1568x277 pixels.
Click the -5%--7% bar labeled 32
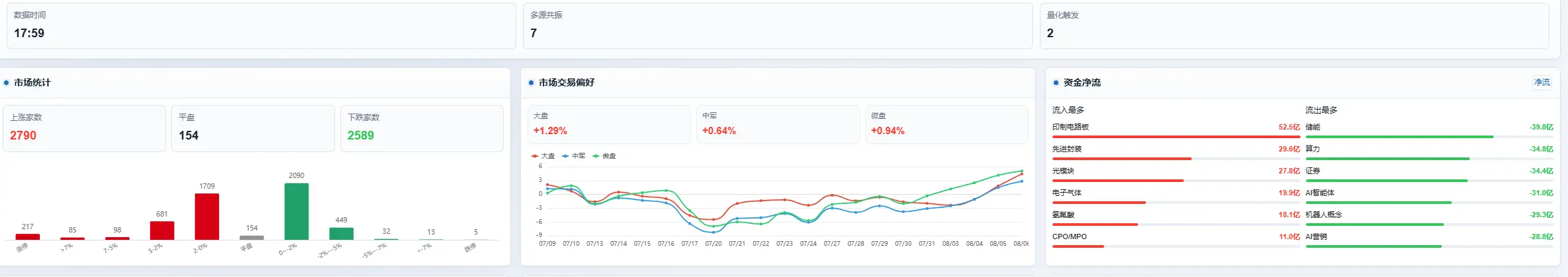point(386,239)
